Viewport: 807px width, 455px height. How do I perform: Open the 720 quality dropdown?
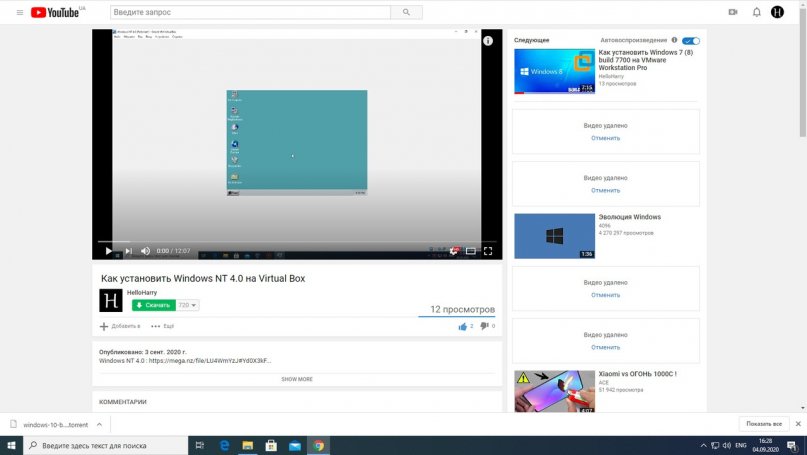point(188,305)
